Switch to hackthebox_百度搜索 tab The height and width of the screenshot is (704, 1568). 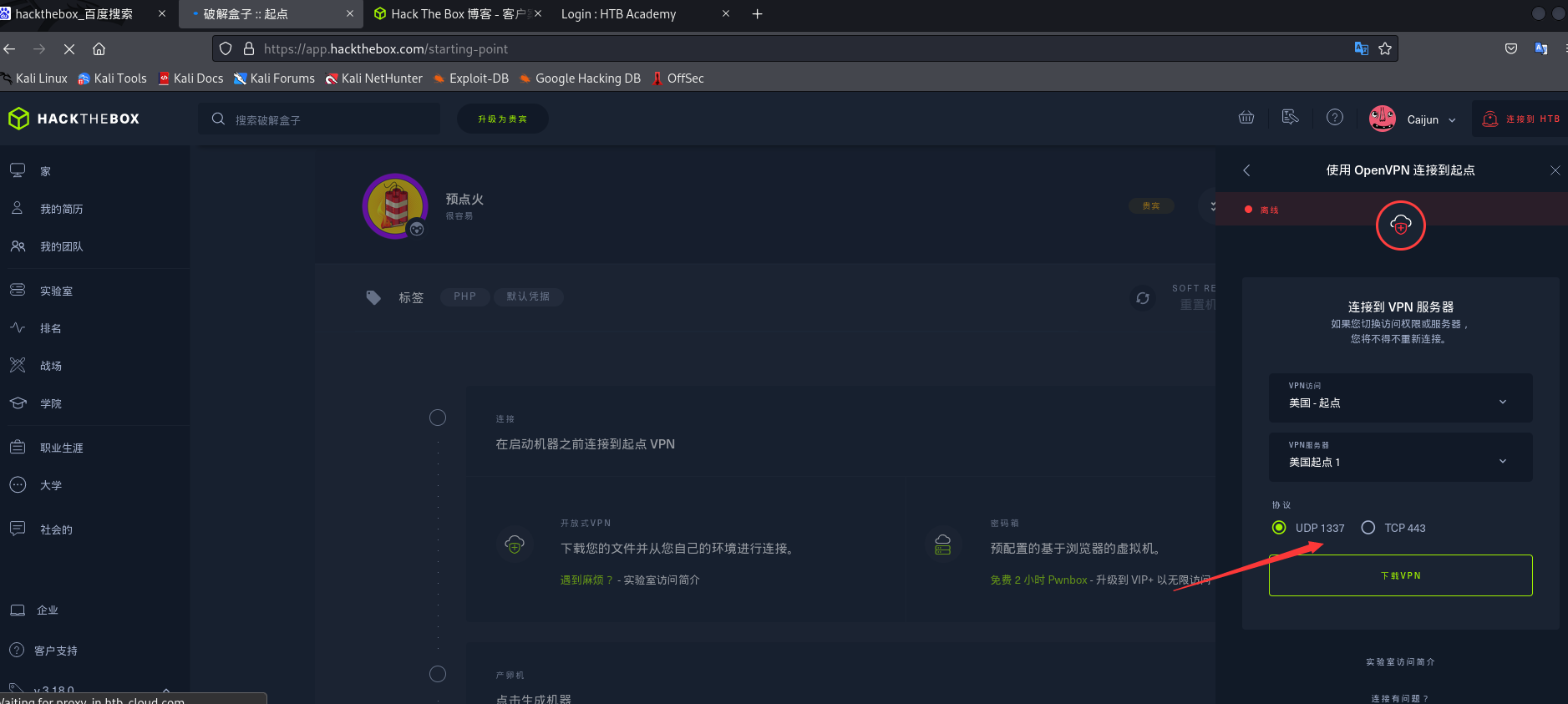[x=75, y=14]
